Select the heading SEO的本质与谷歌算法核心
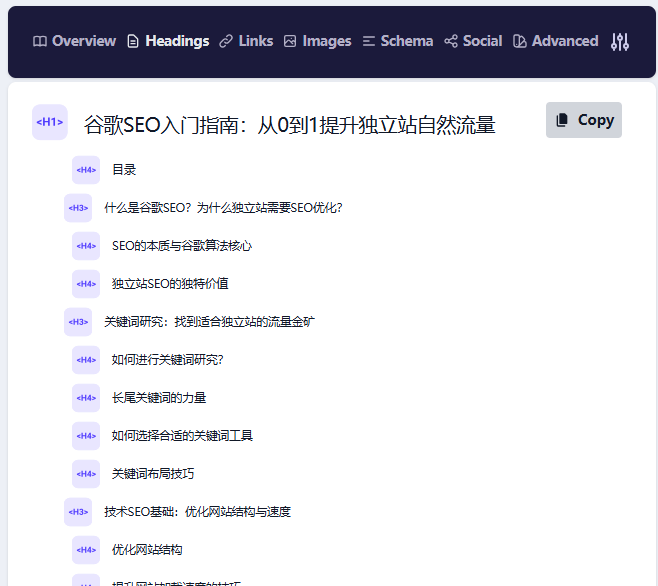The height and width of the screenshot is (586, 658). (x=182, y=246)
